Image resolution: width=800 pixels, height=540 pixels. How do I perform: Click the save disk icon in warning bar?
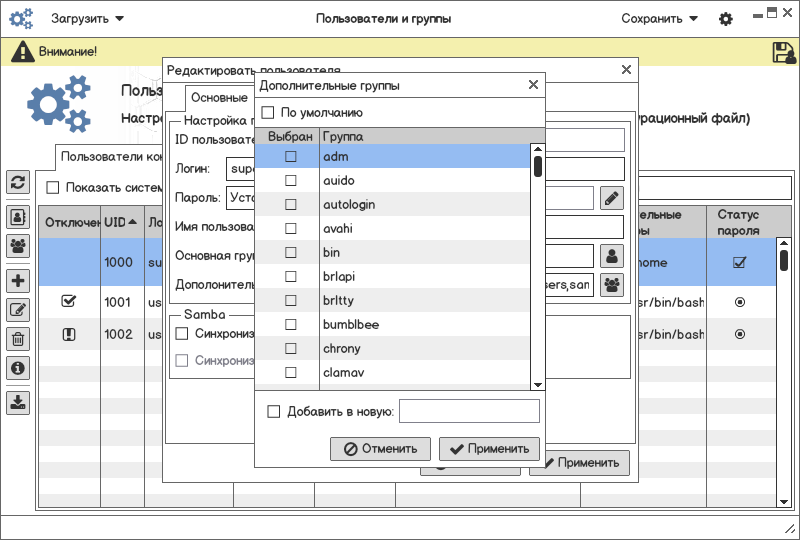783,52
